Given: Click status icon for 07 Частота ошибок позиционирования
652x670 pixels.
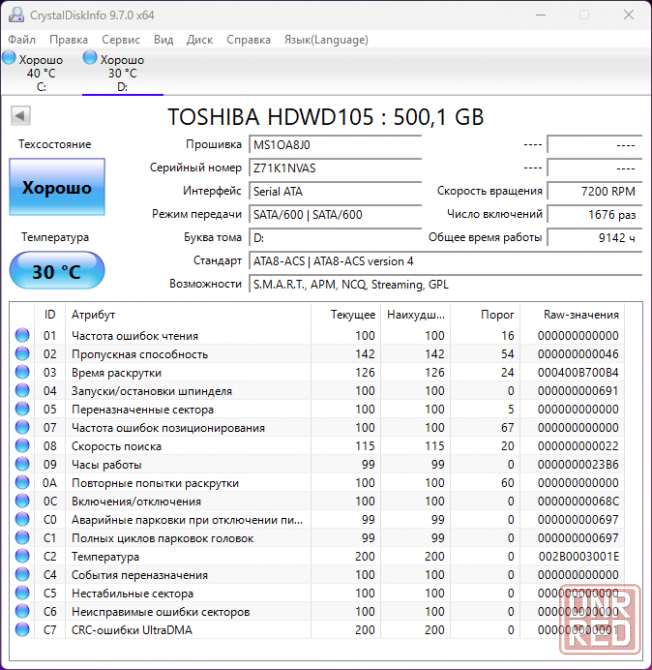Looking at the screenshot, I should (x=22, y=427).
